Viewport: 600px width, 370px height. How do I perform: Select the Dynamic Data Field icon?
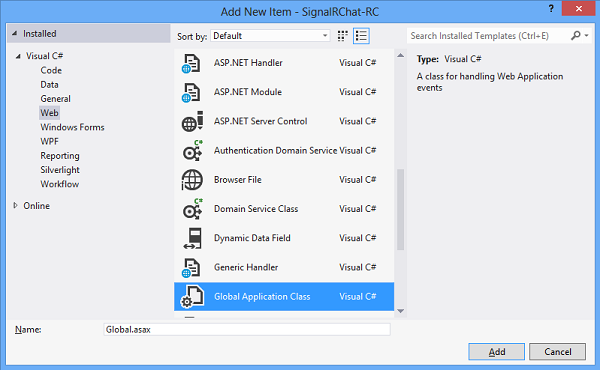192,238
